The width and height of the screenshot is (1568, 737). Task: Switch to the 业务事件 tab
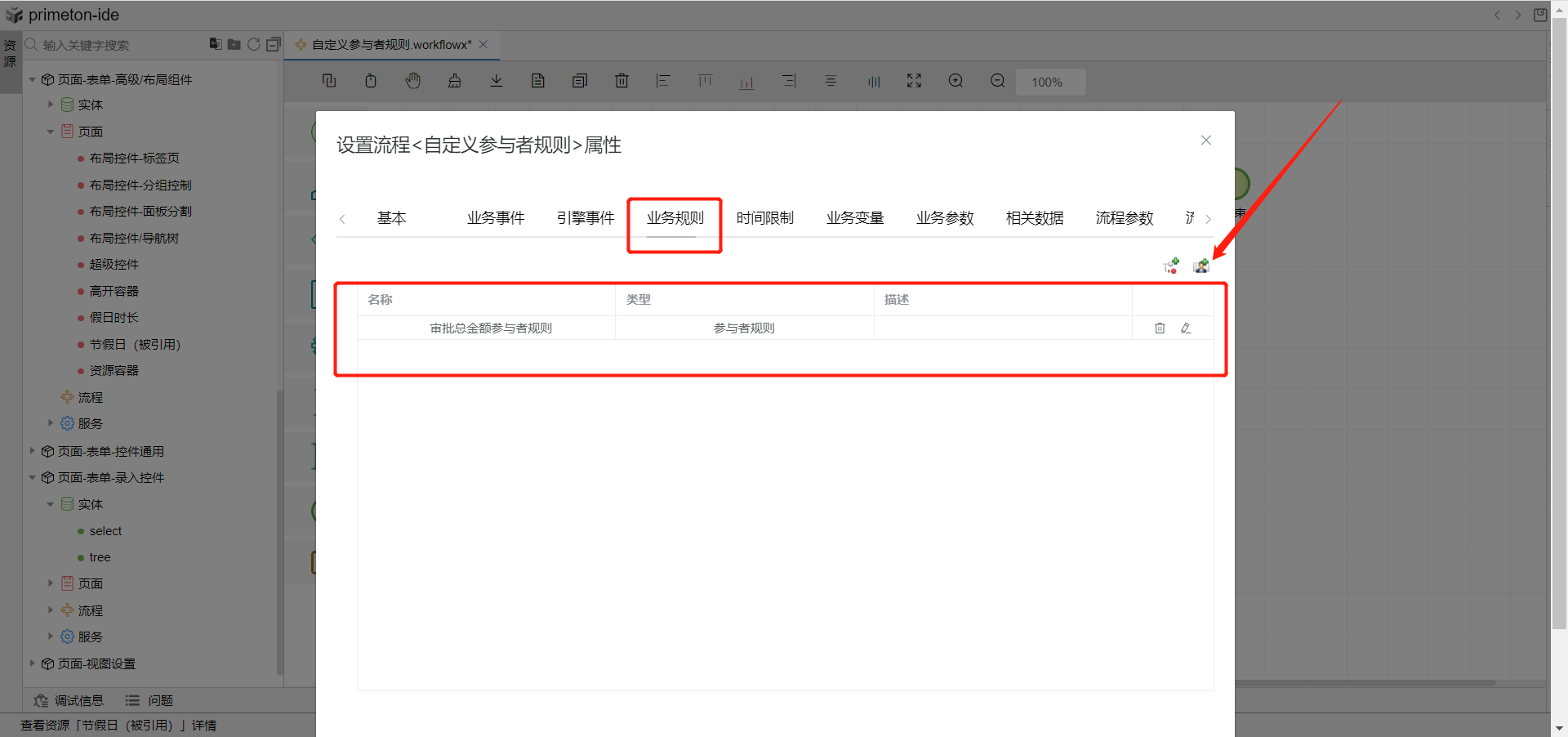(495, 218)
